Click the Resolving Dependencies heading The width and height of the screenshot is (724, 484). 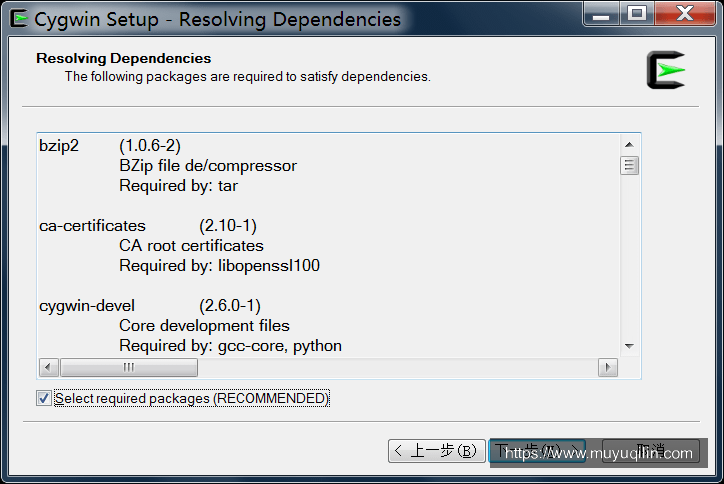point(124,58)
